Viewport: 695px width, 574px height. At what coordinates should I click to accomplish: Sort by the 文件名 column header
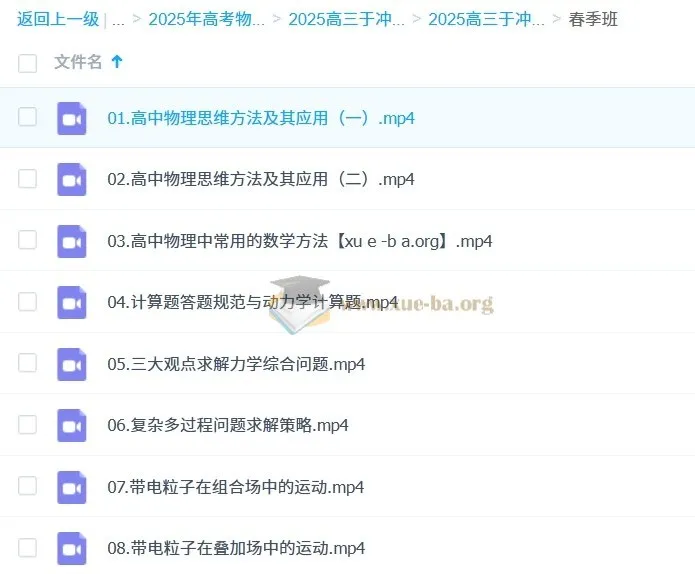click(78, 62)
